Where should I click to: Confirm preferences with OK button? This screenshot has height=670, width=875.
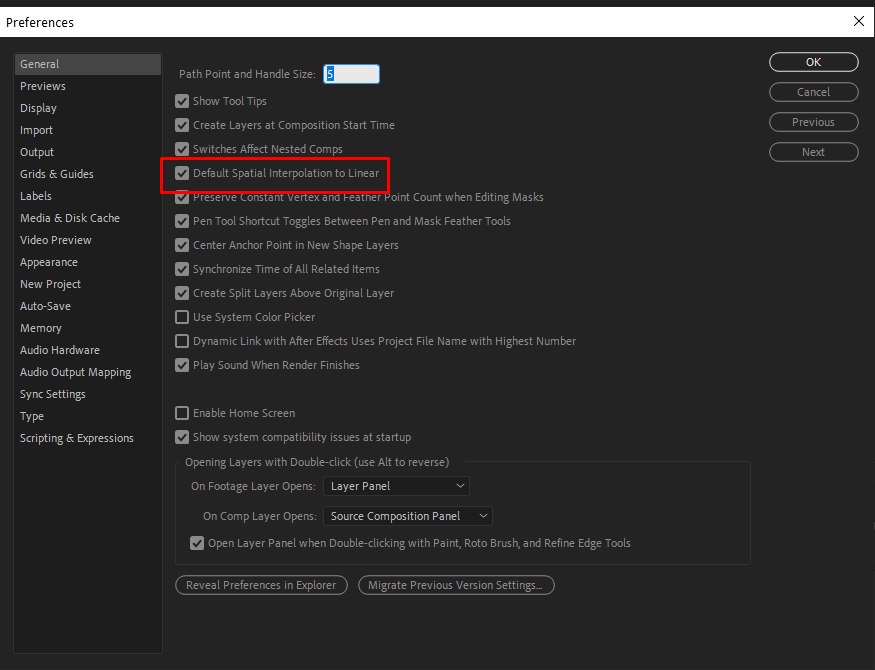[x=814, y=62]
